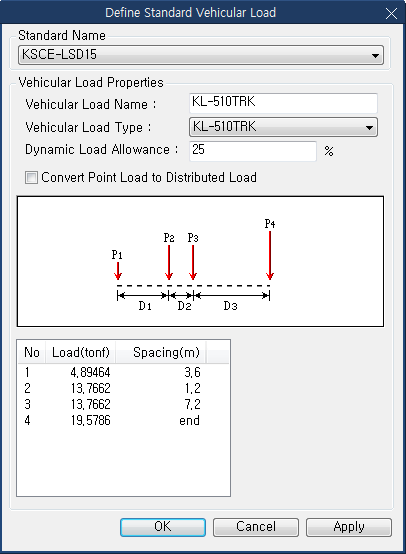
Task: Click inside the Vehicular Load Name field
Action: coord(283,103)
